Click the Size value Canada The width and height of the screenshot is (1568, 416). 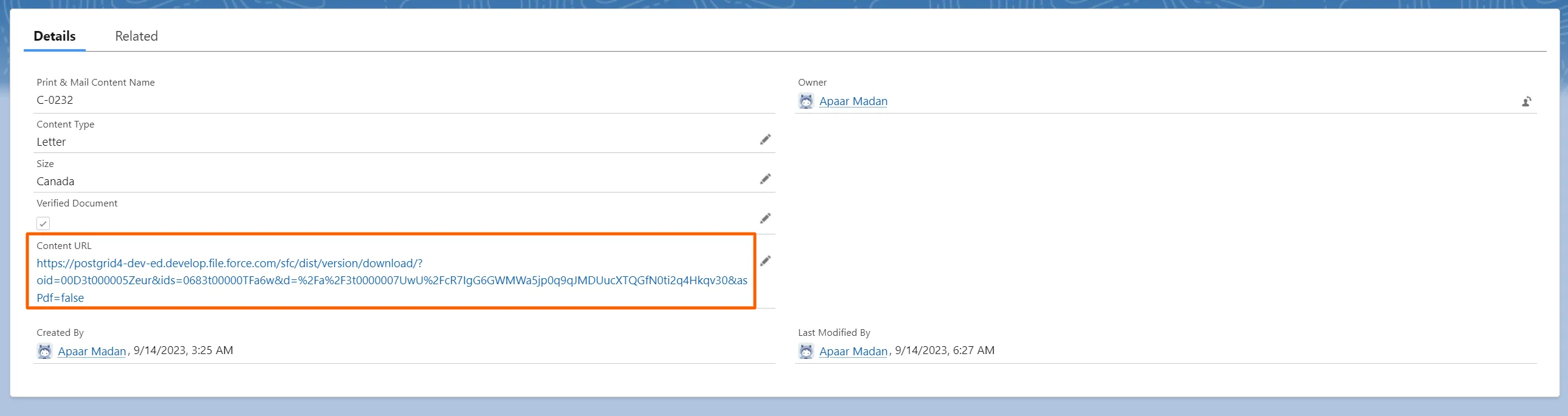point(55,181)
